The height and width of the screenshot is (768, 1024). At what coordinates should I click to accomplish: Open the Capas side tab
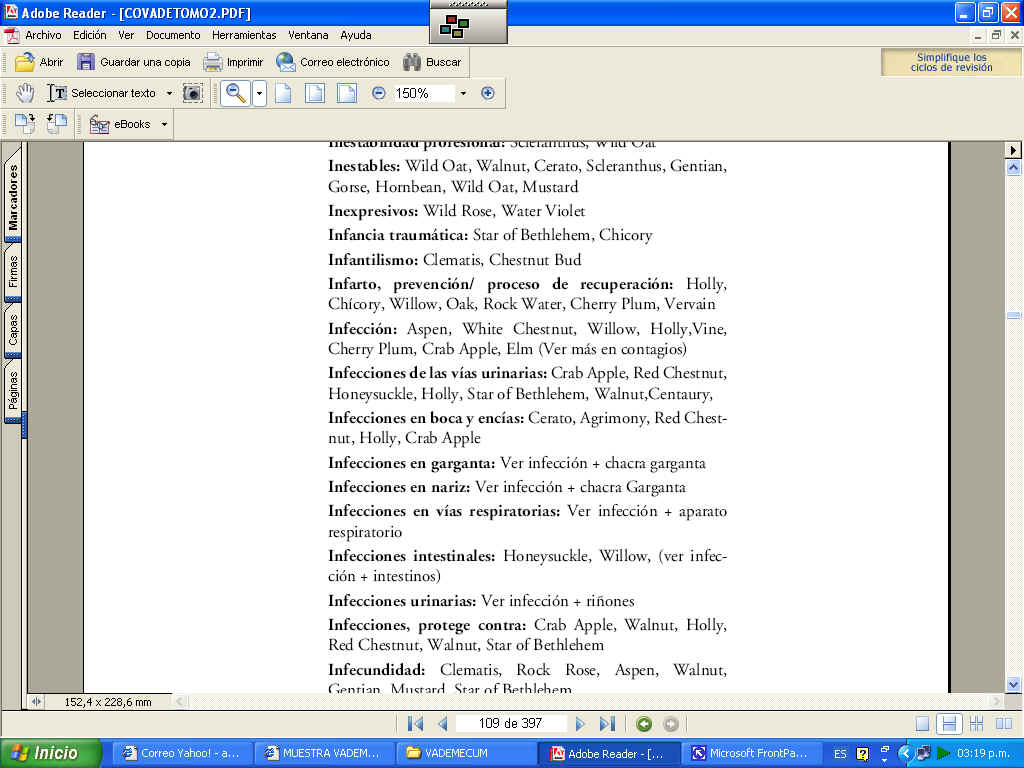point(13,330)
